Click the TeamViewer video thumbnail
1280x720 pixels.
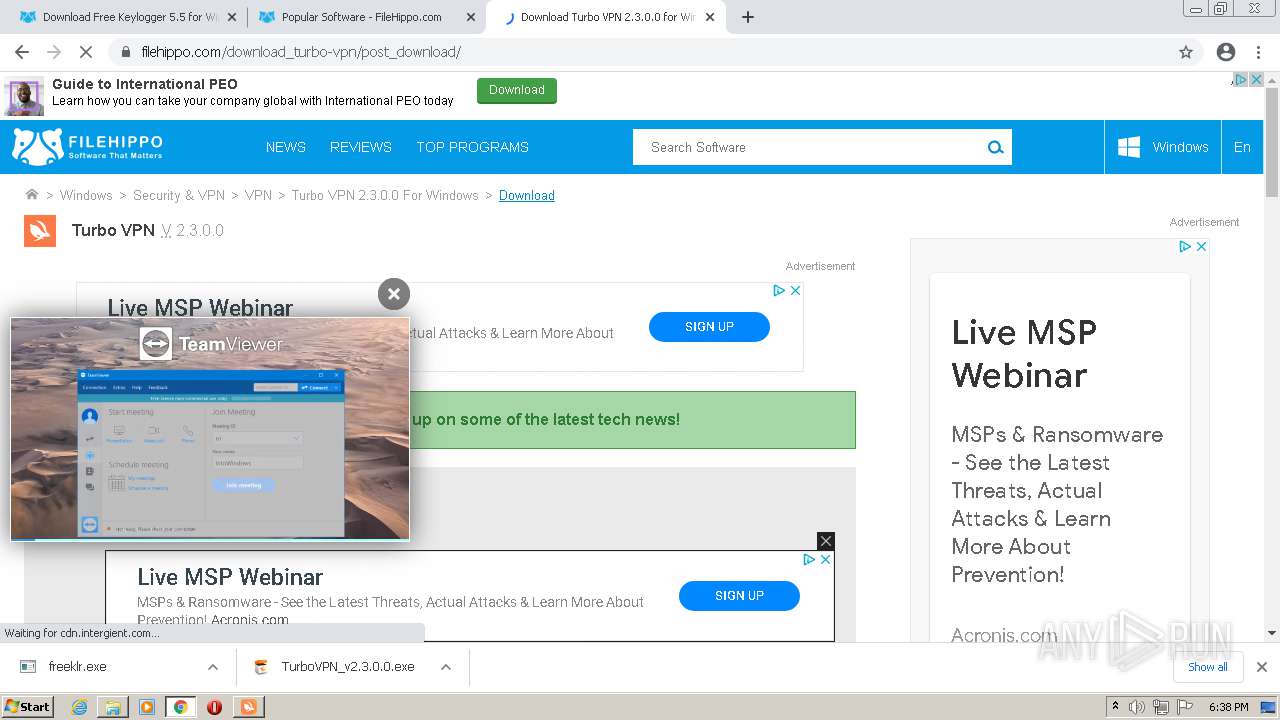coord(210,429)
